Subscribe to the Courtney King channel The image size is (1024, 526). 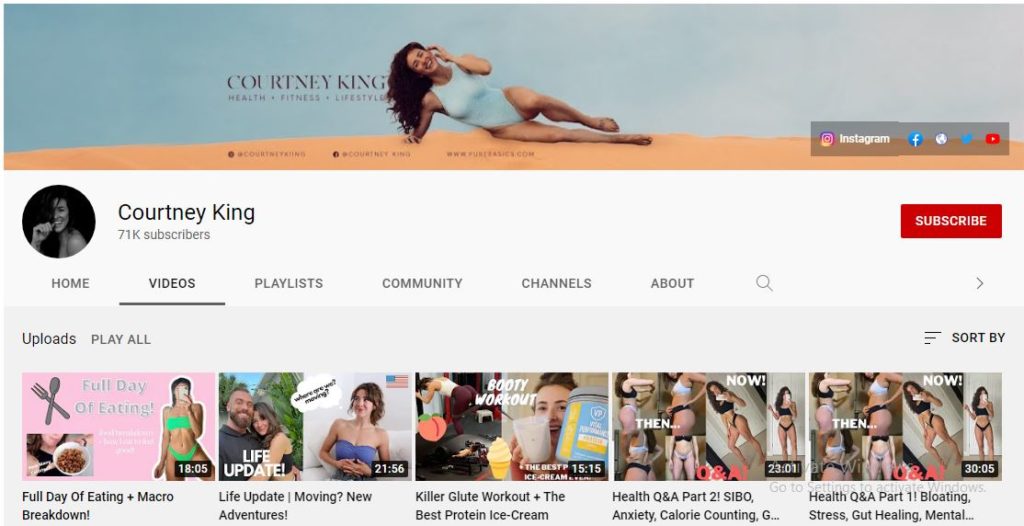click(x=951, y=221)
